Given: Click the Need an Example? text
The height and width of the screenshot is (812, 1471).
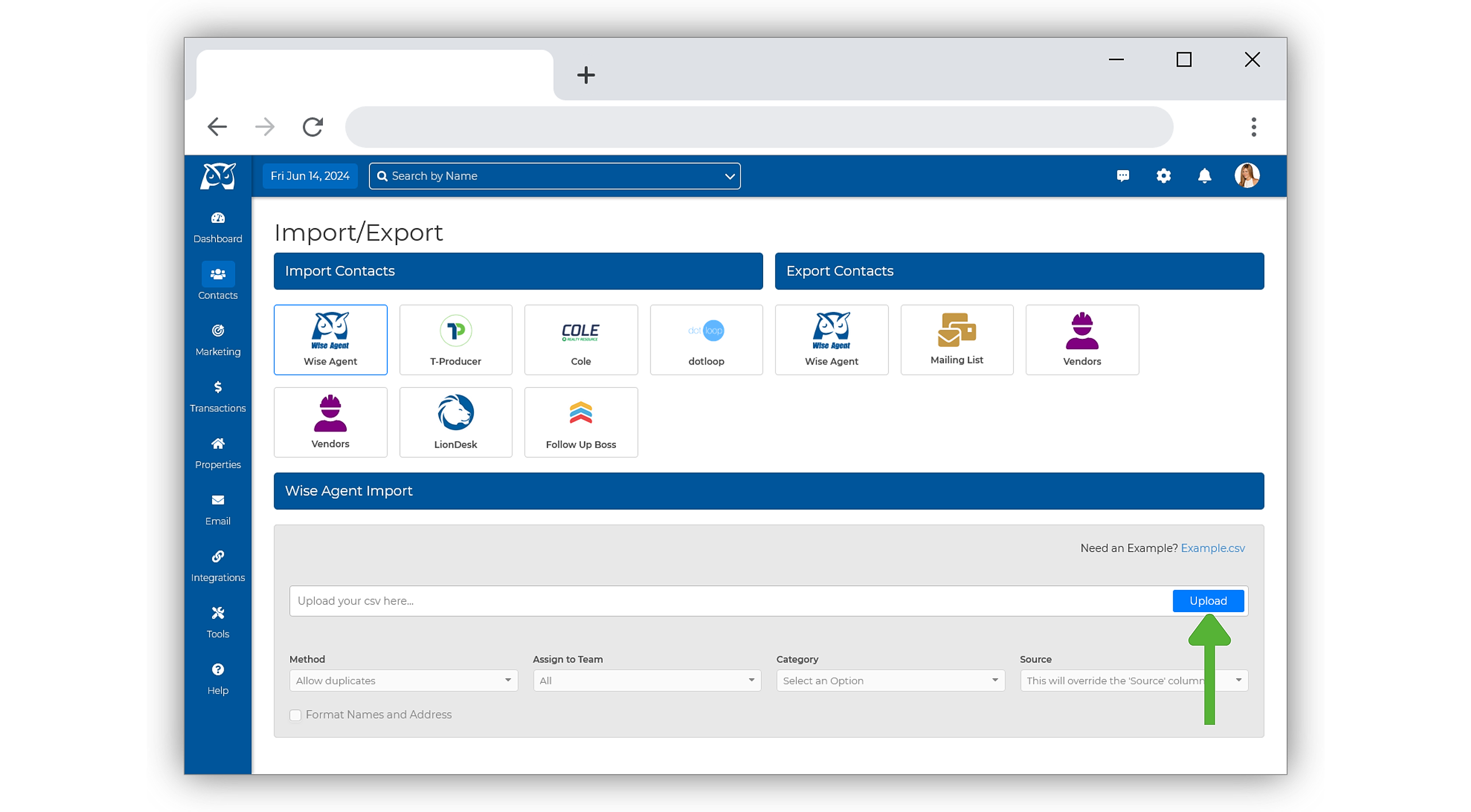Looking at the screenshot, I should tap(1129, 548).
